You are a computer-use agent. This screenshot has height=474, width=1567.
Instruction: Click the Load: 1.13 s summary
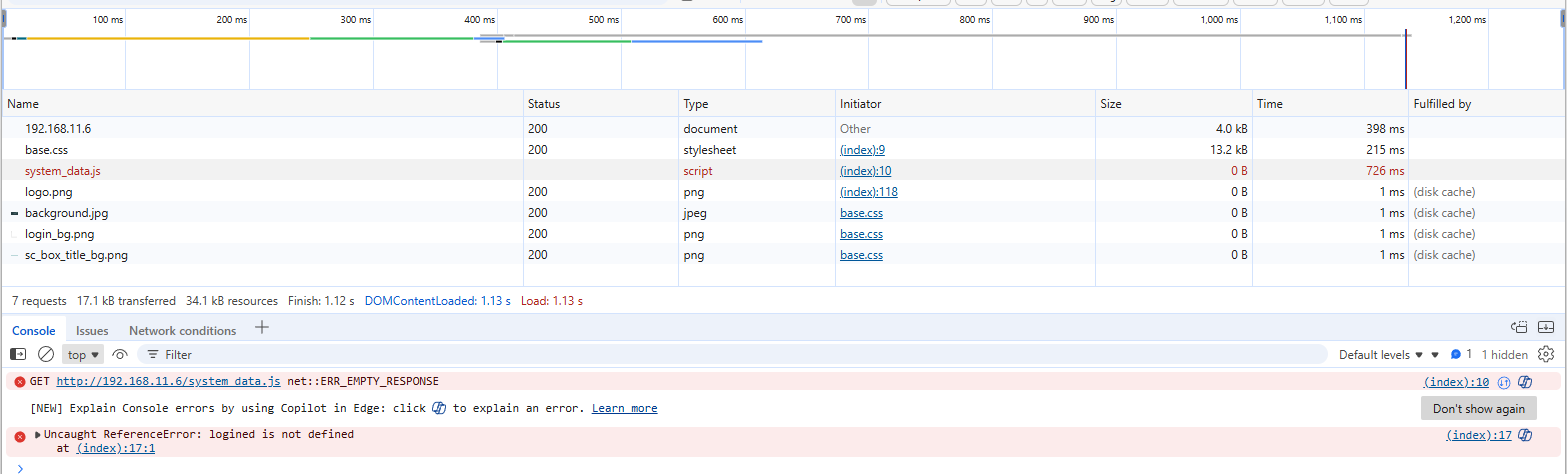pos(552,300)
